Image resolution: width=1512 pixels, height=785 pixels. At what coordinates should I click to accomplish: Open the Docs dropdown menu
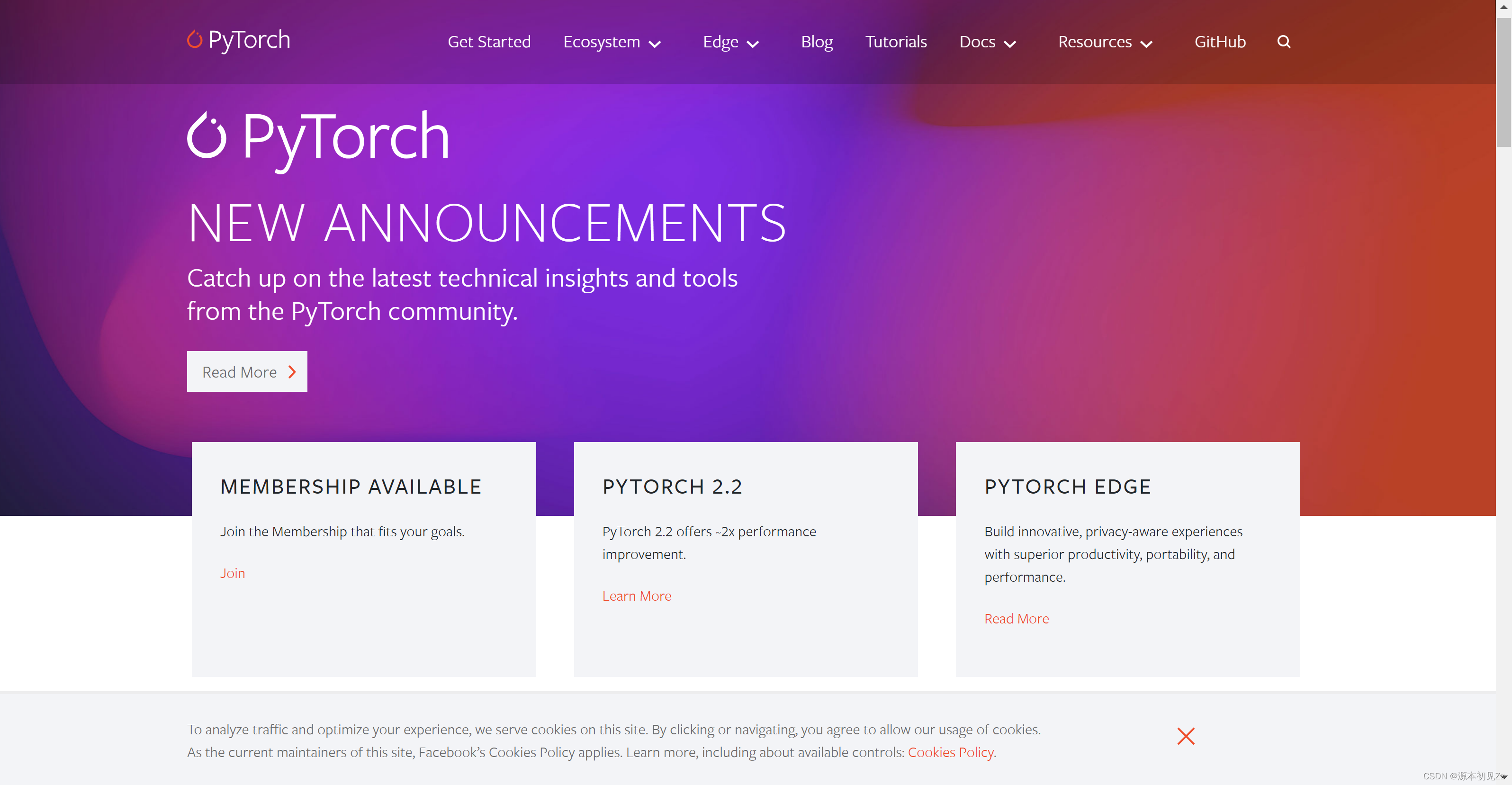(987, 42)
